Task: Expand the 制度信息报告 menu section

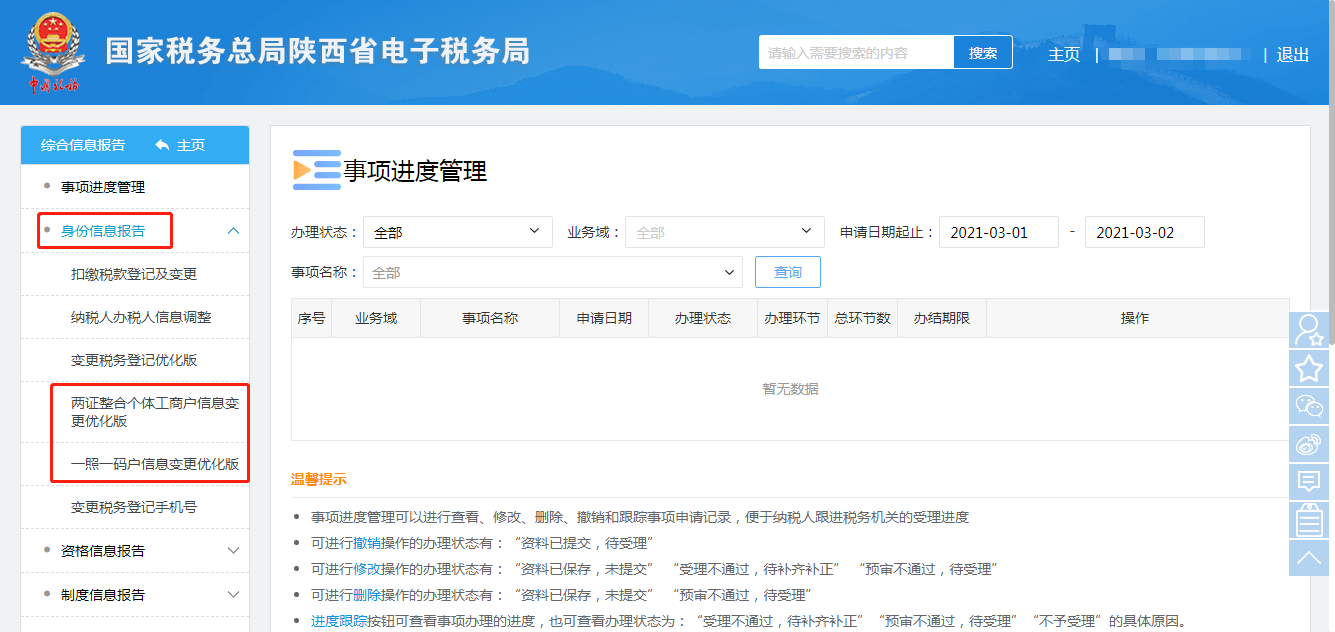Action: [x=233, y=595]
